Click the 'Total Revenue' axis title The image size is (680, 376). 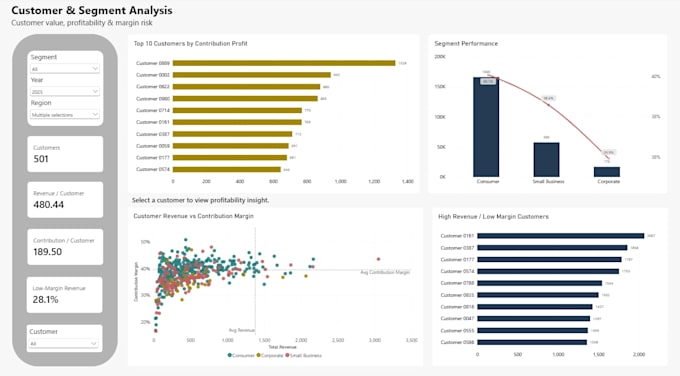pos(282,347)
